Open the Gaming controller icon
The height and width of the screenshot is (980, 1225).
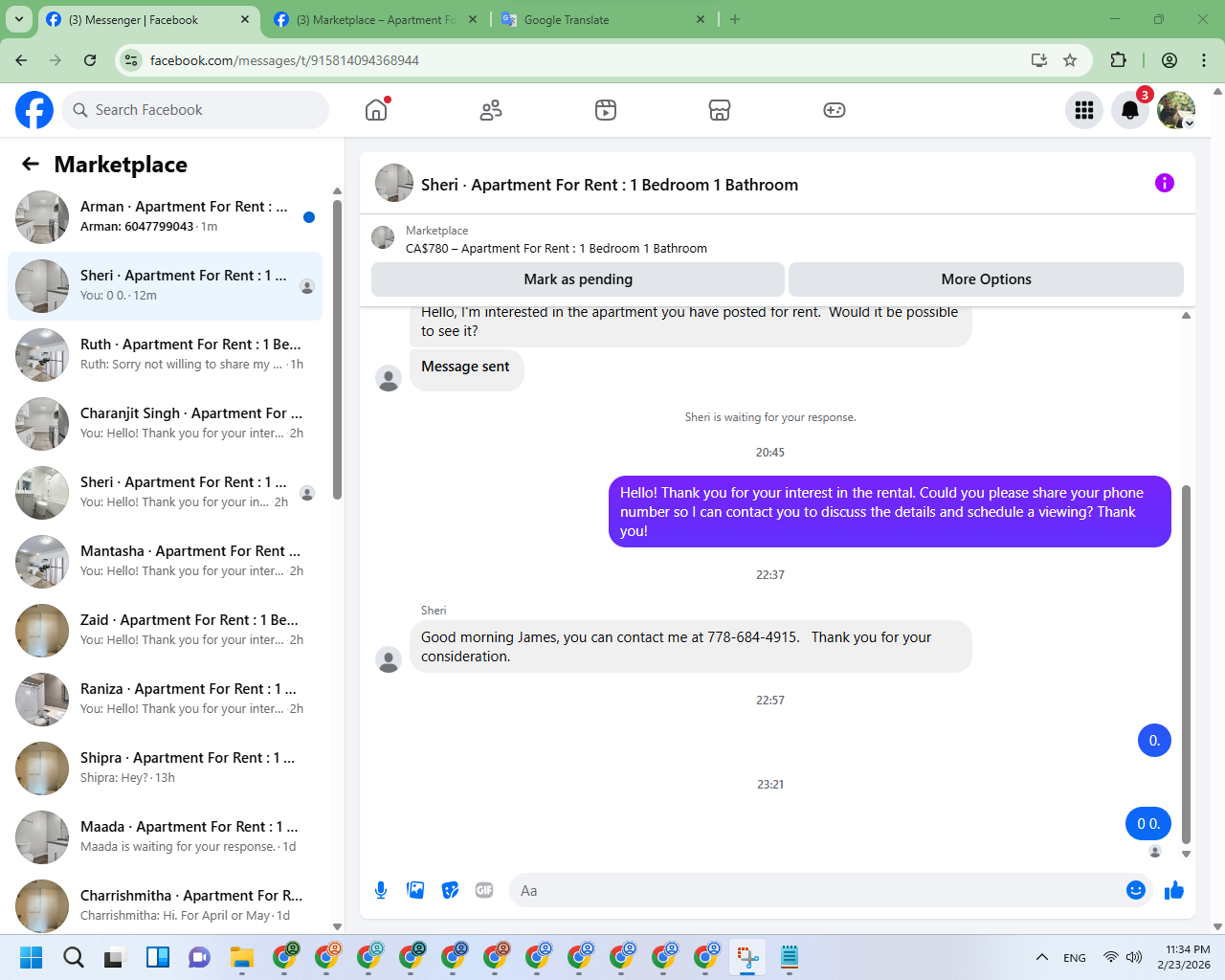pos(835,110)
